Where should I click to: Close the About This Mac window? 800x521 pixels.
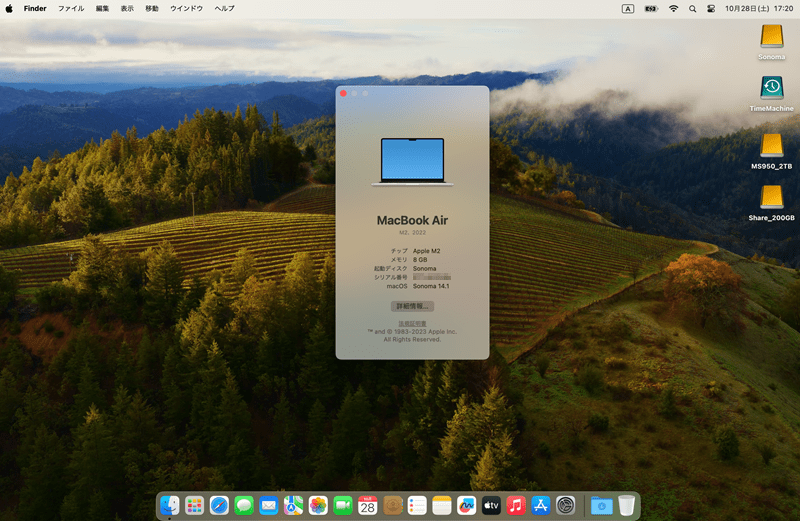tap(343, 93)
